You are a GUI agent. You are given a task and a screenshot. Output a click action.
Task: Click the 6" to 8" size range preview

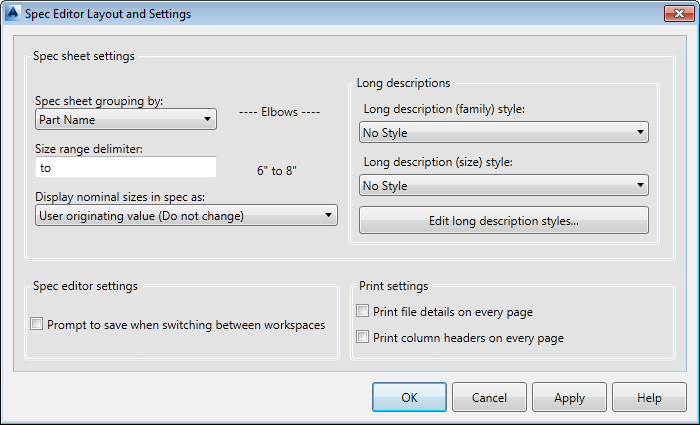pos(279,171)
